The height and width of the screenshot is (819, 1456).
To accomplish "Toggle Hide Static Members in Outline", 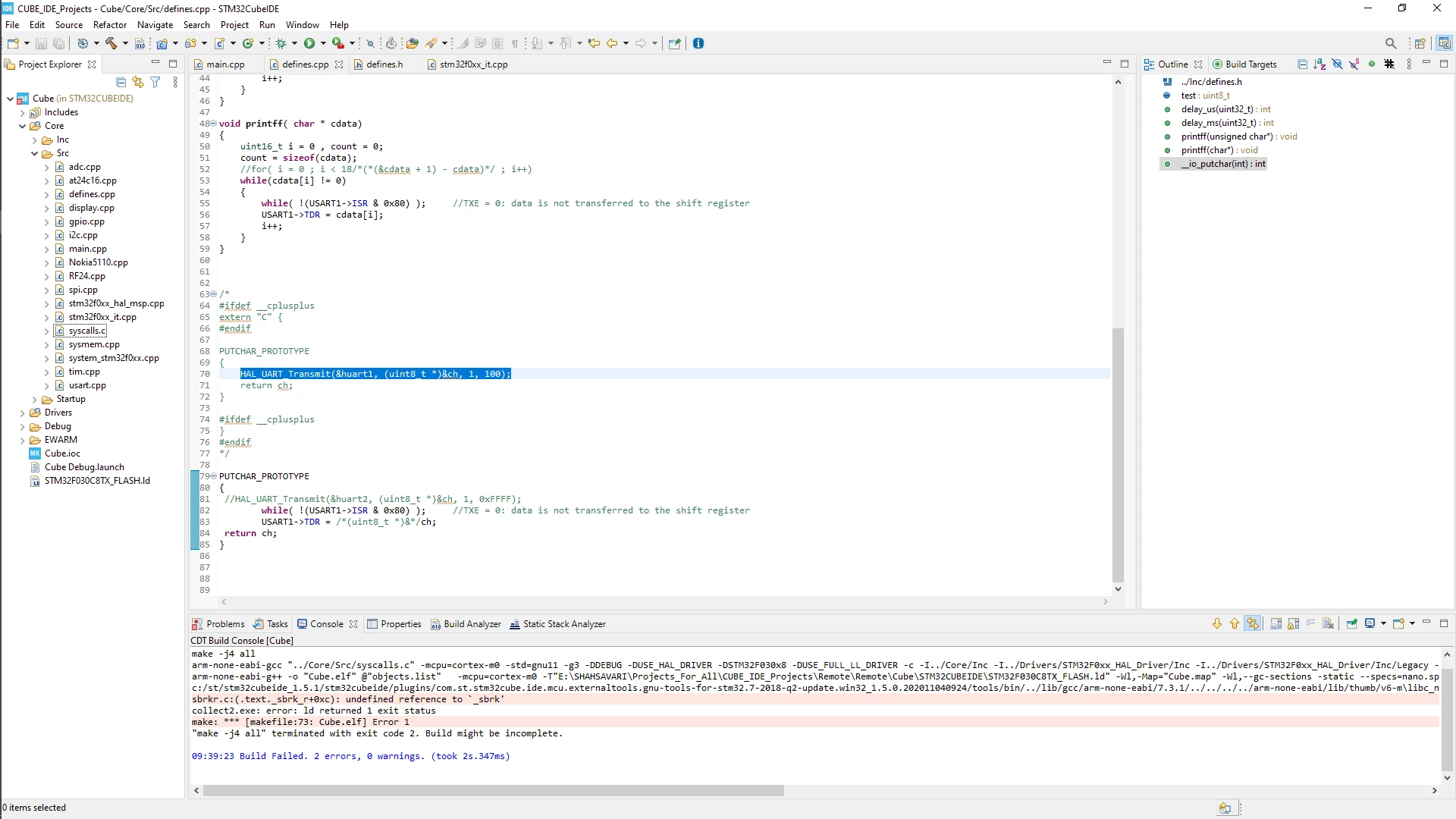I will click(1354, 64).
